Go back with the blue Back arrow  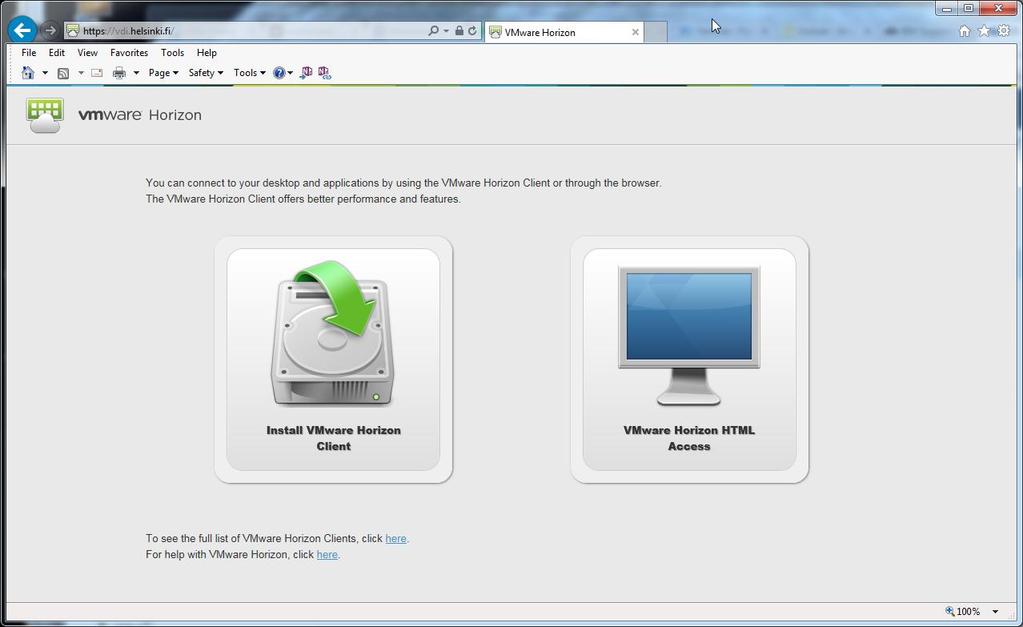pos(23,30)
